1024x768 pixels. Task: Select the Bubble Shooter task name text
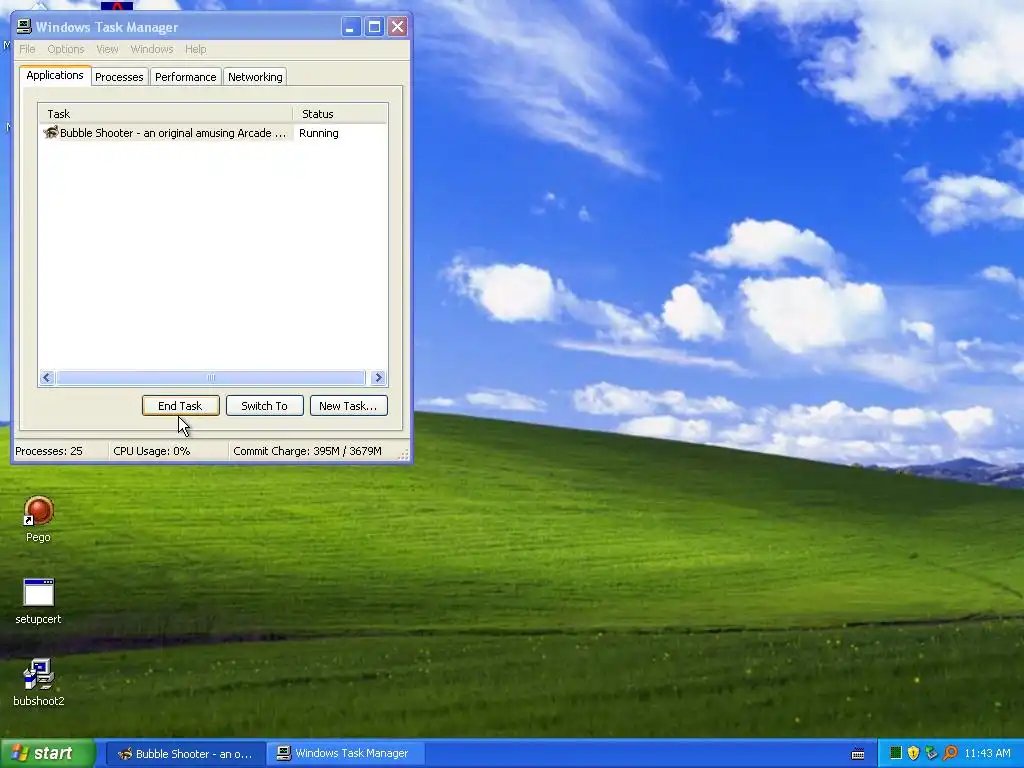pos(173,133)
